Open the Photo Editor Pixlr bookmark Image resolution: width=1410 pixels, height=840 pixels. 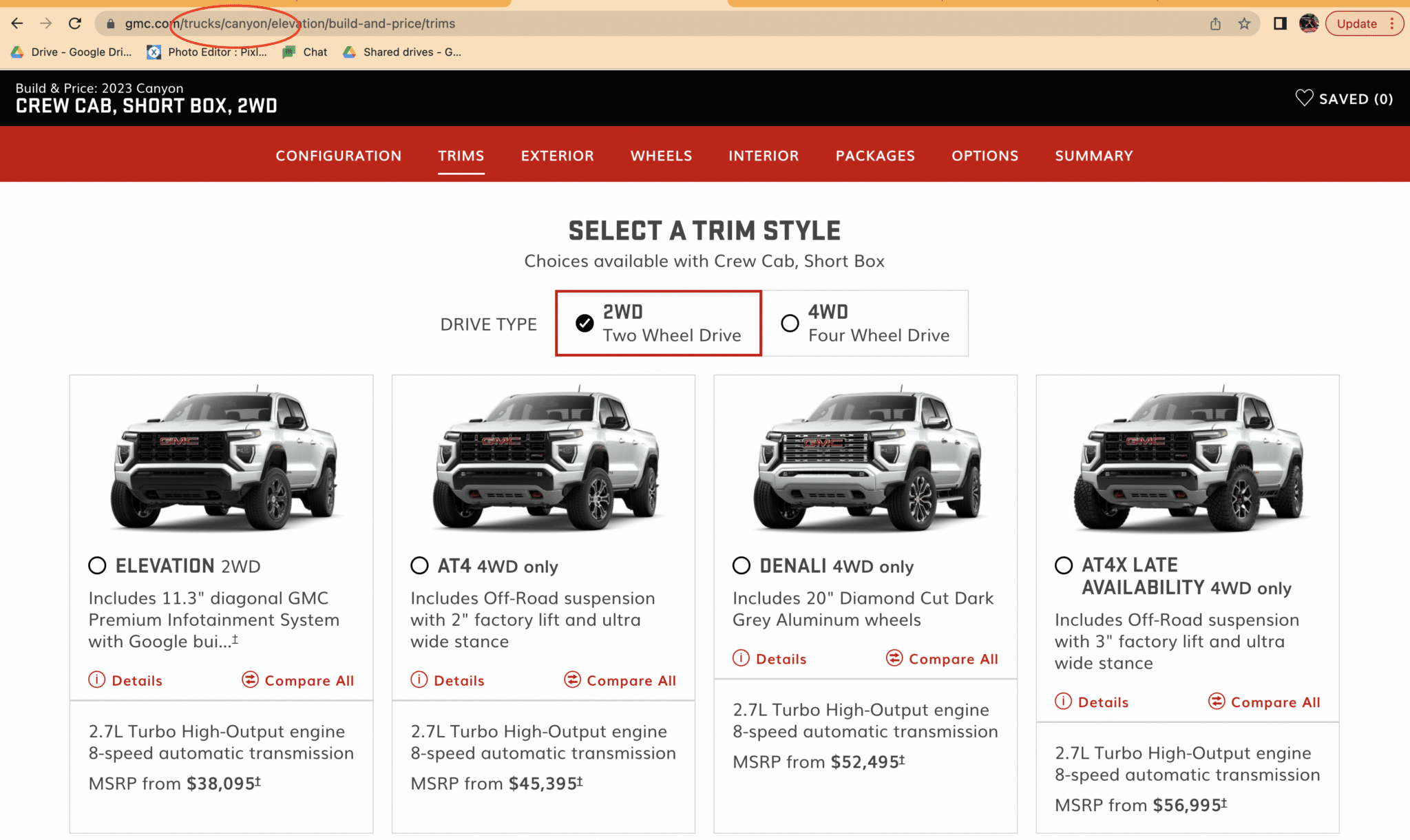(207, 52)
